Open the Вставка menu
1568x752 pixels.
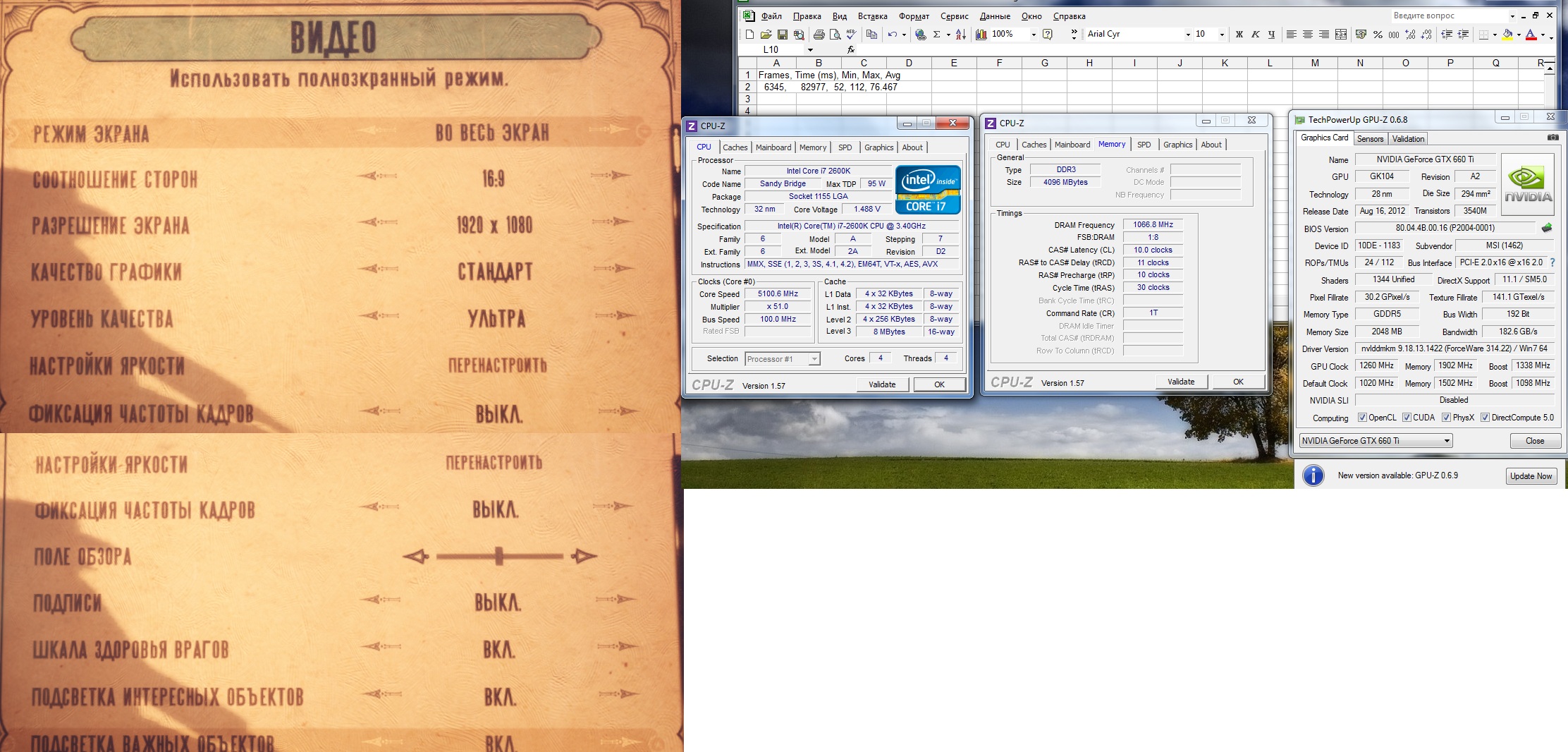coord(873,16)
